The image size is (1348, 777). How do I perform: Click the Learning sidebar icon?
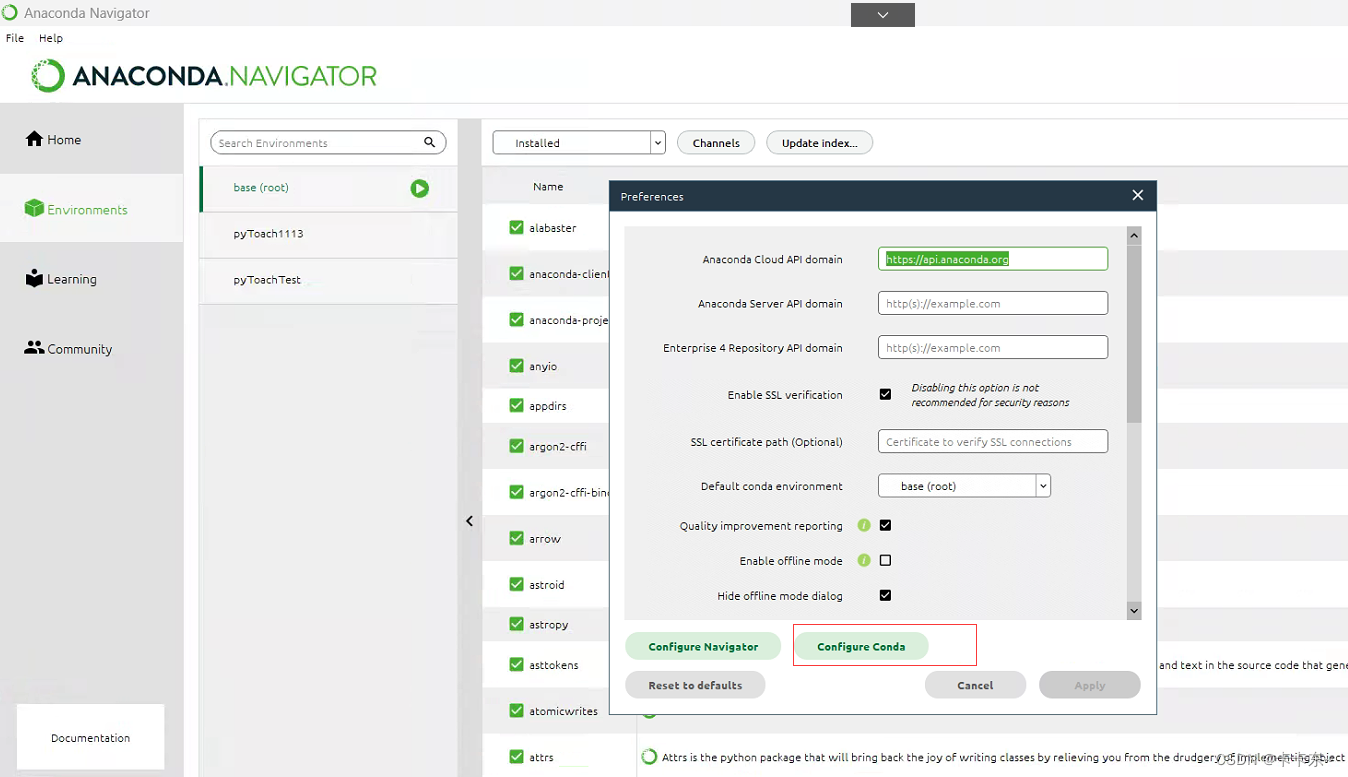point(35,278)
